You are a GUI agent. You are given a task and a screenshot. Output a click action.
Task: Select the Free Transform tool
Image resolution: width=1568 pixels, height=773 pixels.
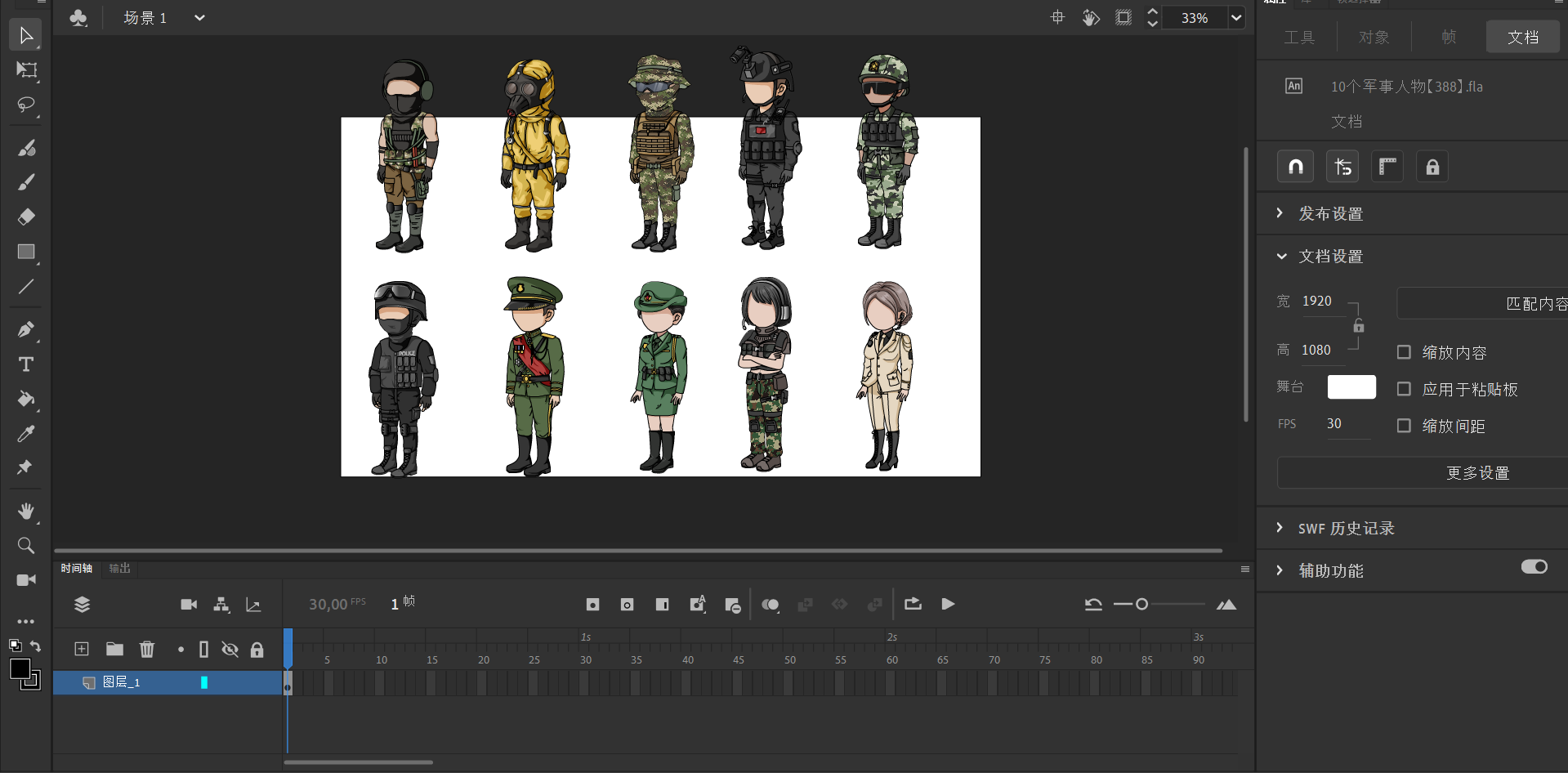tap(26, 70)
